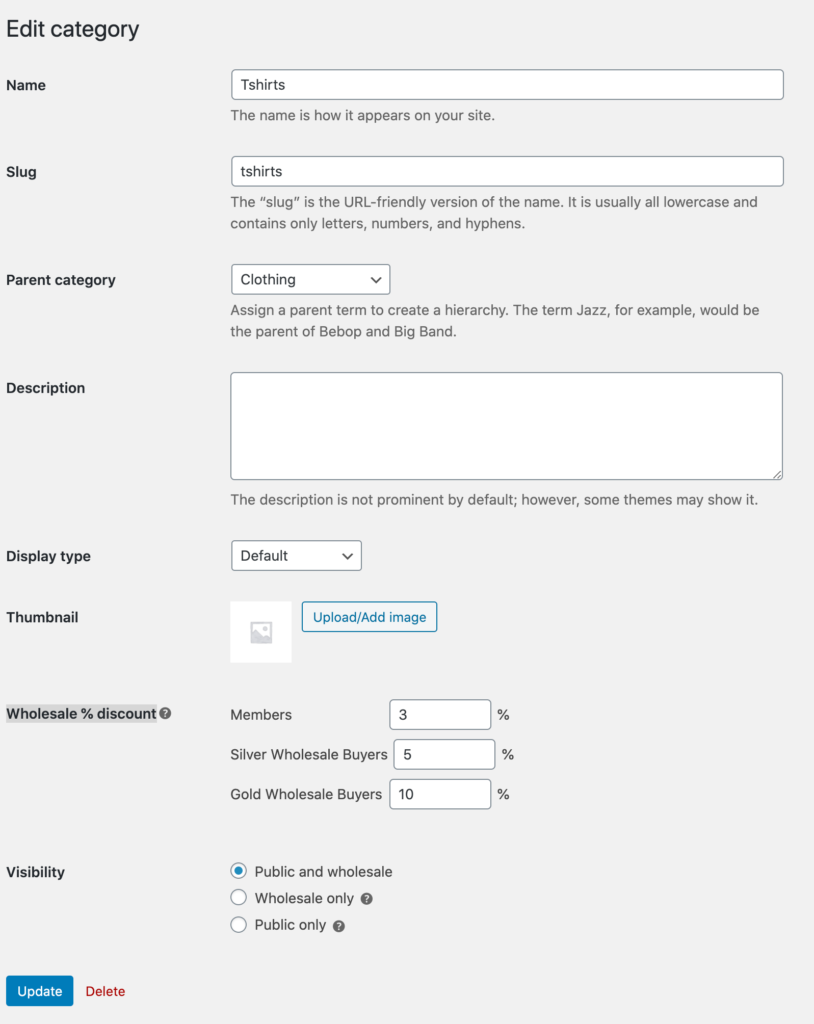Click the Gold Wholesale Buyers discount field
This screenshot has height=1024, width=814.
[440, 793]
